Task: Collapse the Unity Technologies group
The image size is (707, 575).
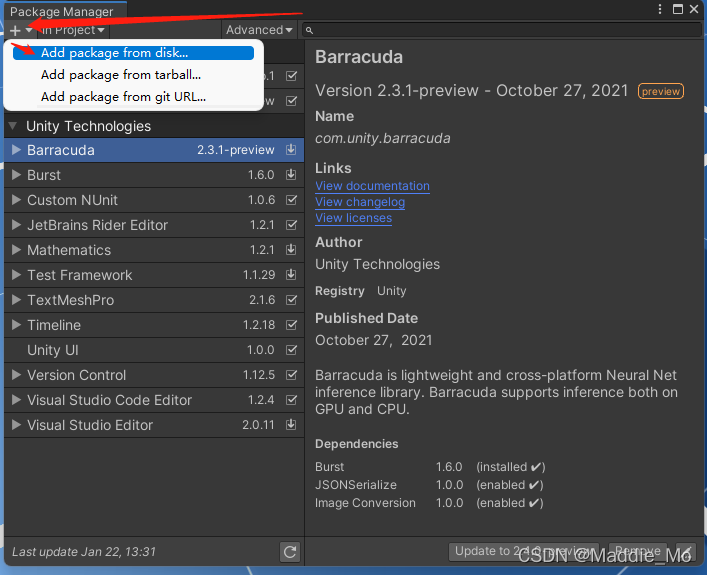Action: click(x=13, y=126)
